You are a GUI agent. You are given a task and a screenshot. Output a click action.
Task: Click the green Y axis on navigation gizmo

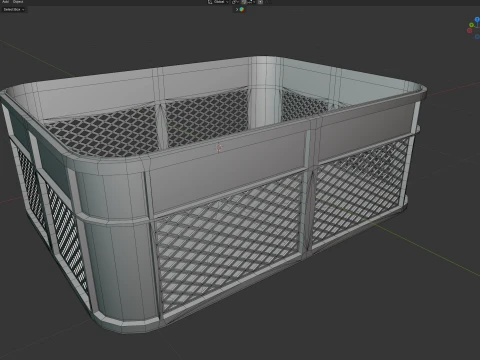tap(471, 25)
